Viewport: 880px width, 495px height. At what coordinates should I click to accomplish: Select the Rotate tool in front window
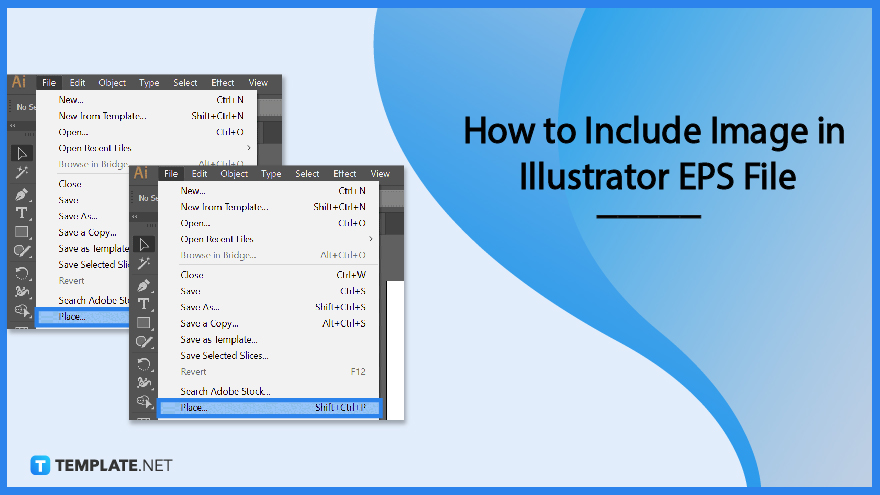tap(144, 364)
